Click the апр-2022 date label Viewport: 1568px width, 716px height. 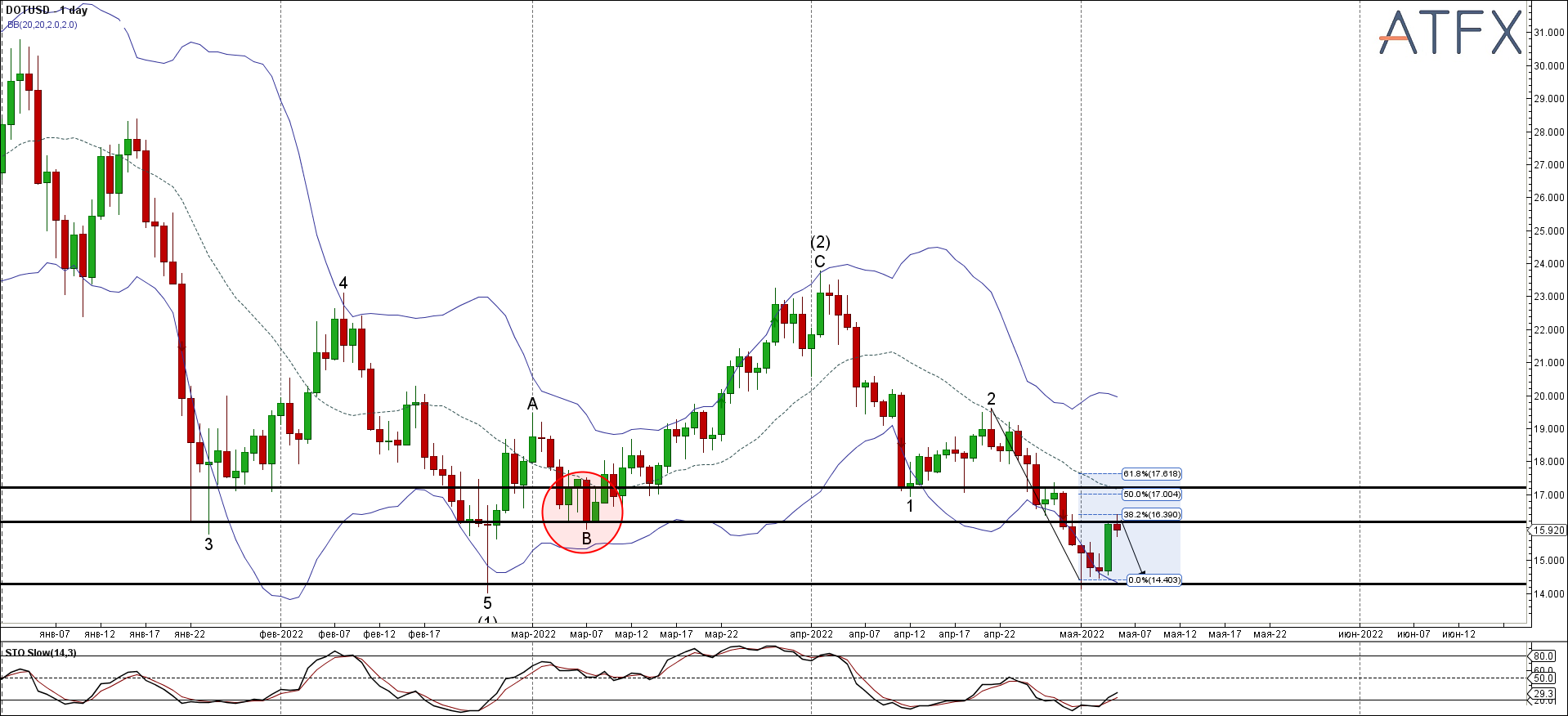point(812,634)
